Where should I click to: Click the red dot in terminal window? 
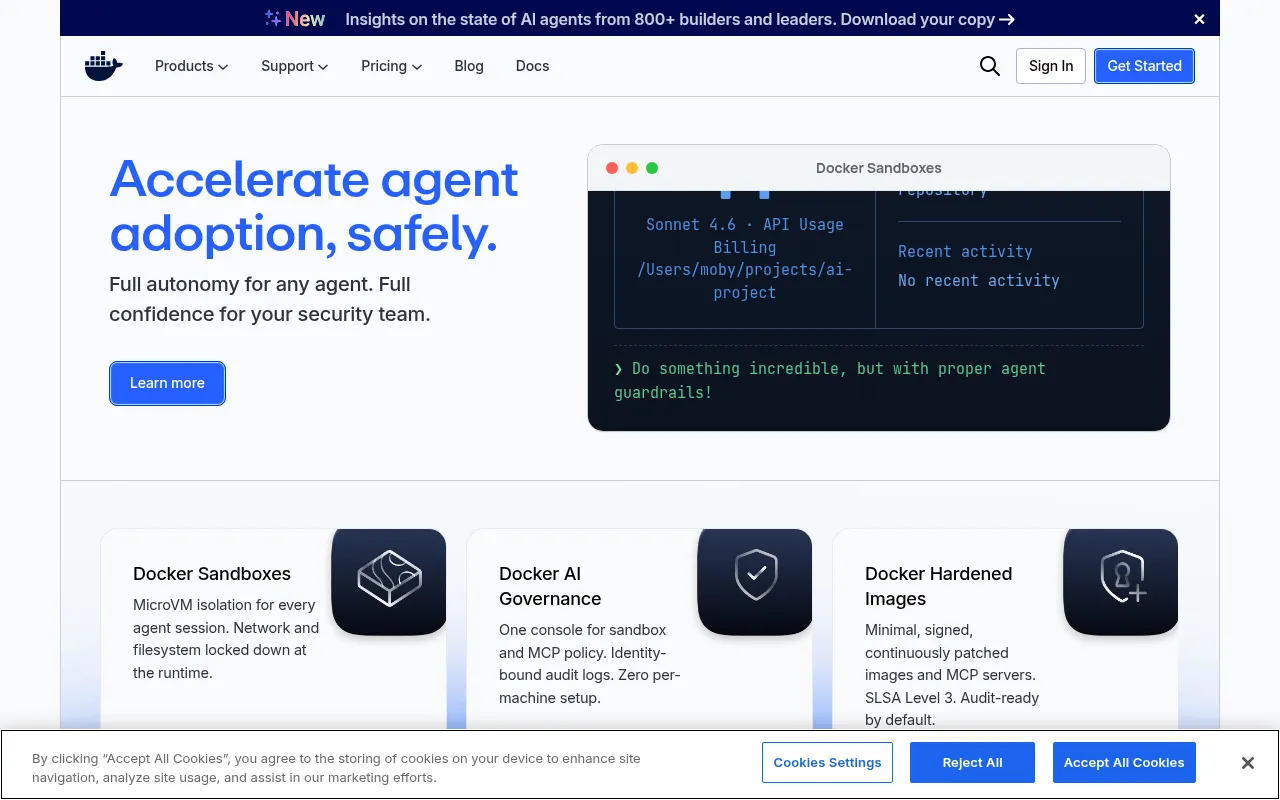click(612, 168)
